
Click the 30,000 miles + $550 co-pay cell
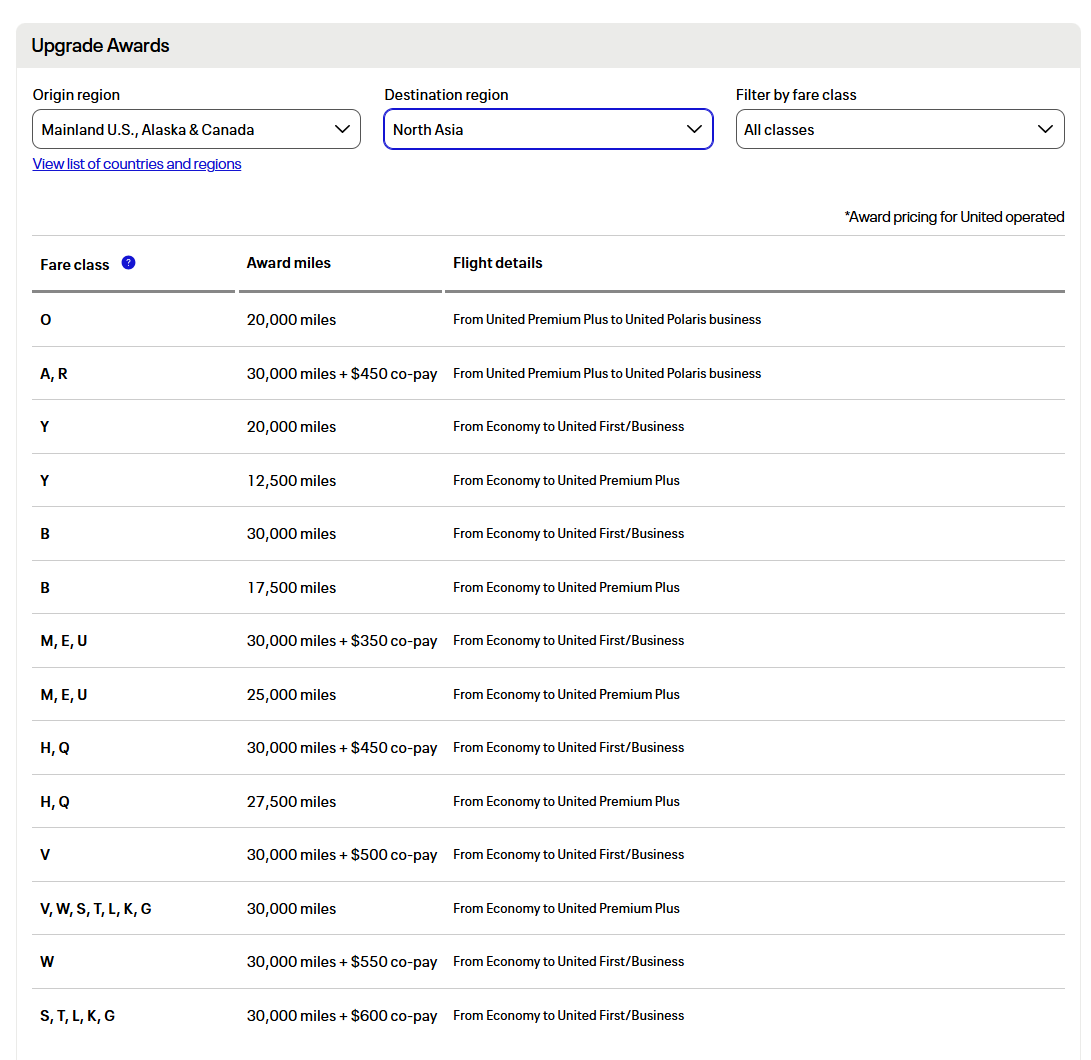coord(342,962)
